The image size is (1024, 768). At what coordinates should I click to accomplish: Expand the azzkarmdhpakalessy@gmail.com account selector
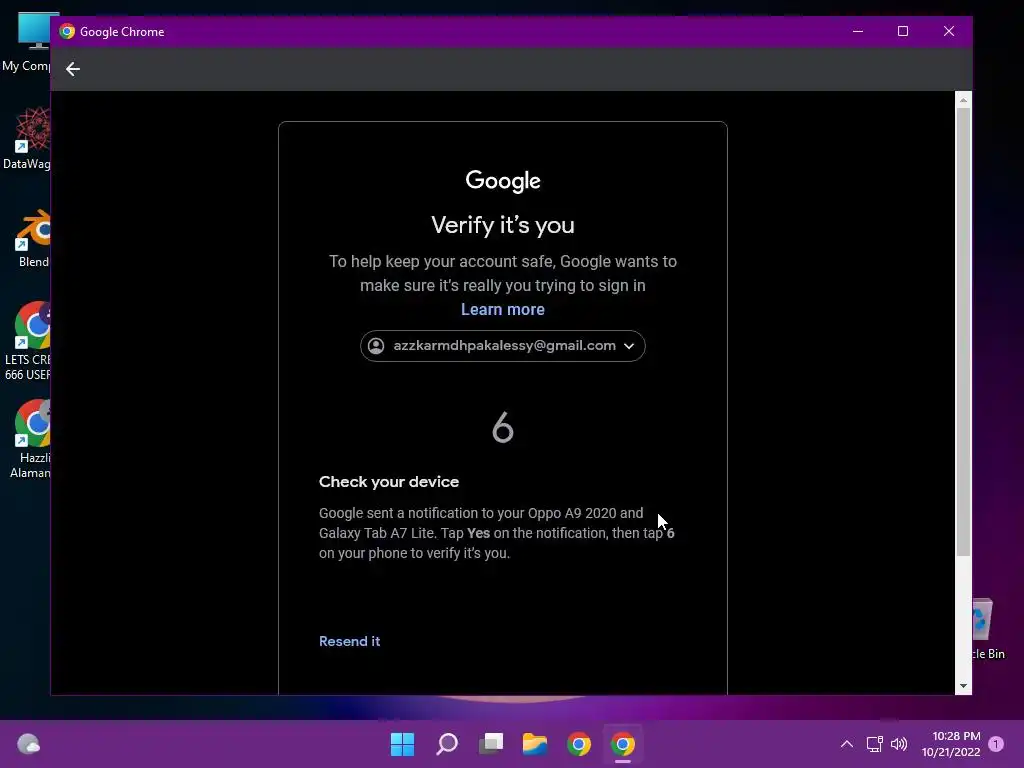pos(502,345)
